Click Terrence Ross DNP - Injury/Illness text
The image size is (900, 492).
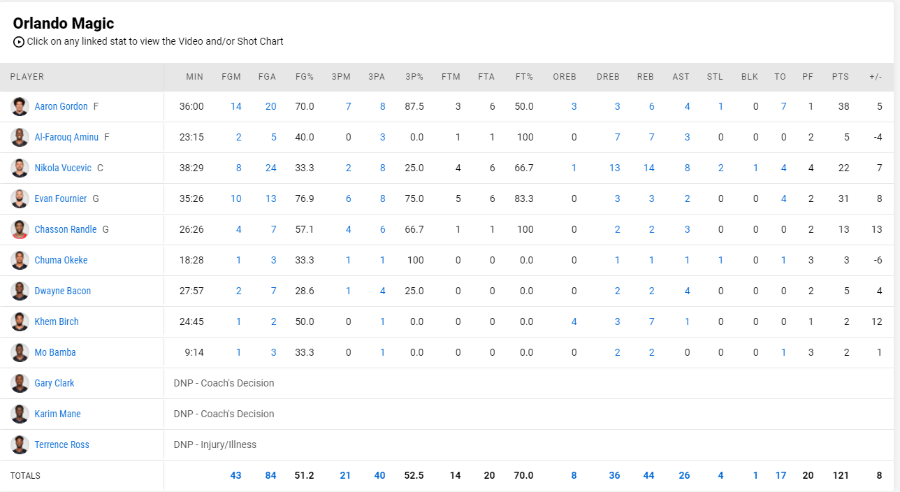[x=215, y=444]
